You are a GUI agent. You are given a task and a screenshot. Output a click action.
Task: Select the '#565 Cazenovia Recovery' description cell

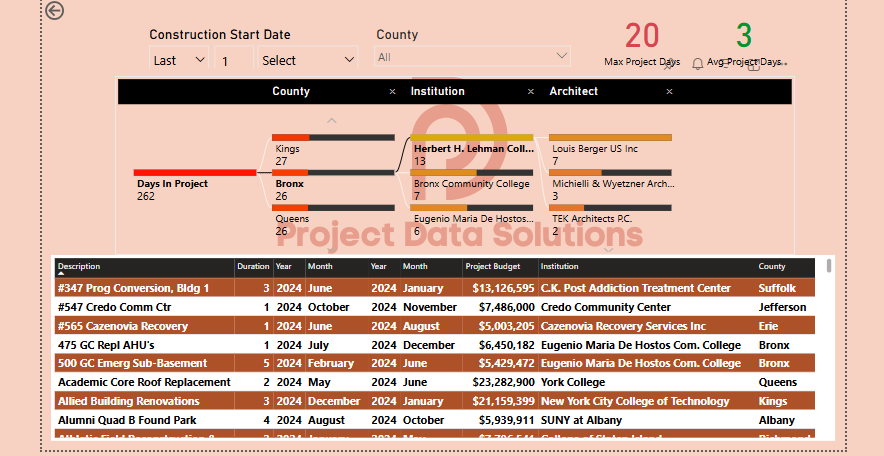tap(145, 326)
